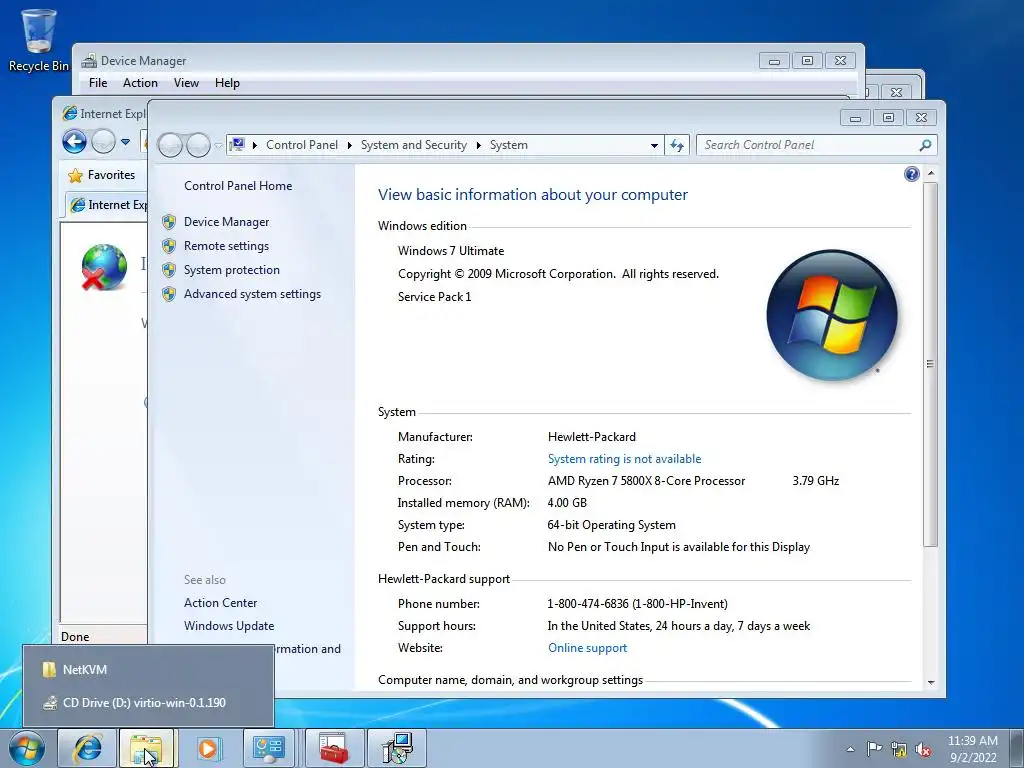This screenshot has width=1024, height=768.
Task: Open the network tray icon
Action: pyautogui.click(x=899, y=749)
